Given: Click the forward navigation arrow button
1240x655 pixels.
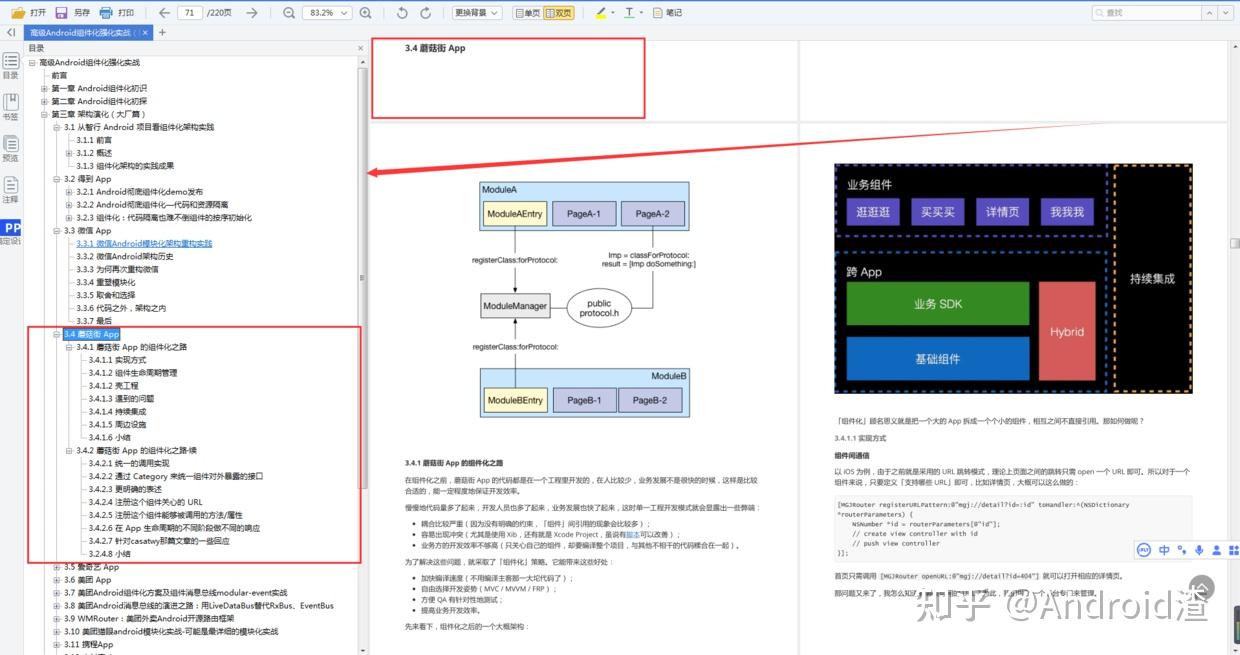Looking at the screenshot, I should pyautogui.click(x=251, y=13).
